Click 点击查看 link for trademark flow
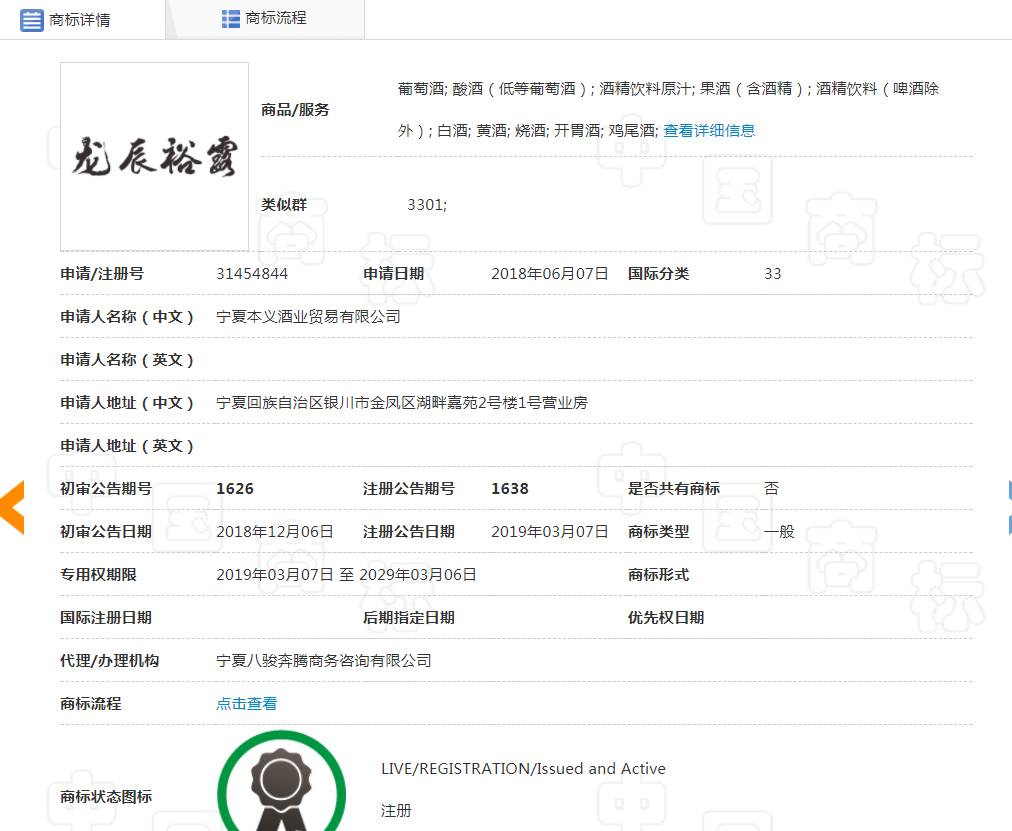This screenshot has height=831, width=1012. (246, 703)
